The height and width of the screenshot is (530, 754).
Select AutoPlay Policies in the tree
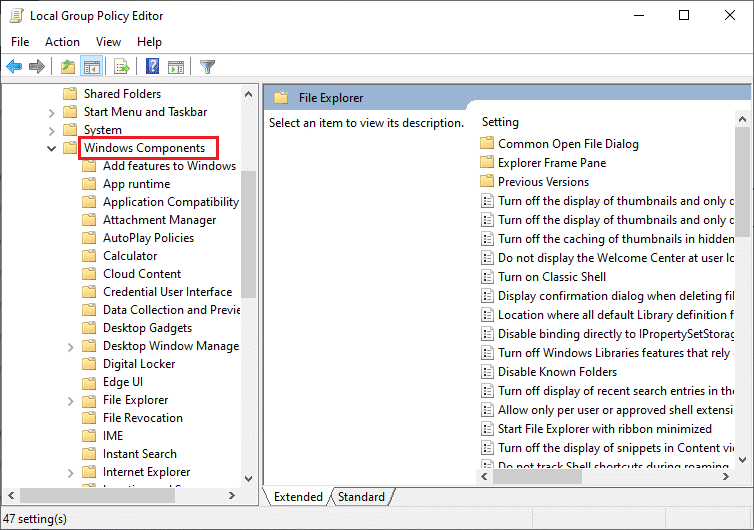point(149,238)
